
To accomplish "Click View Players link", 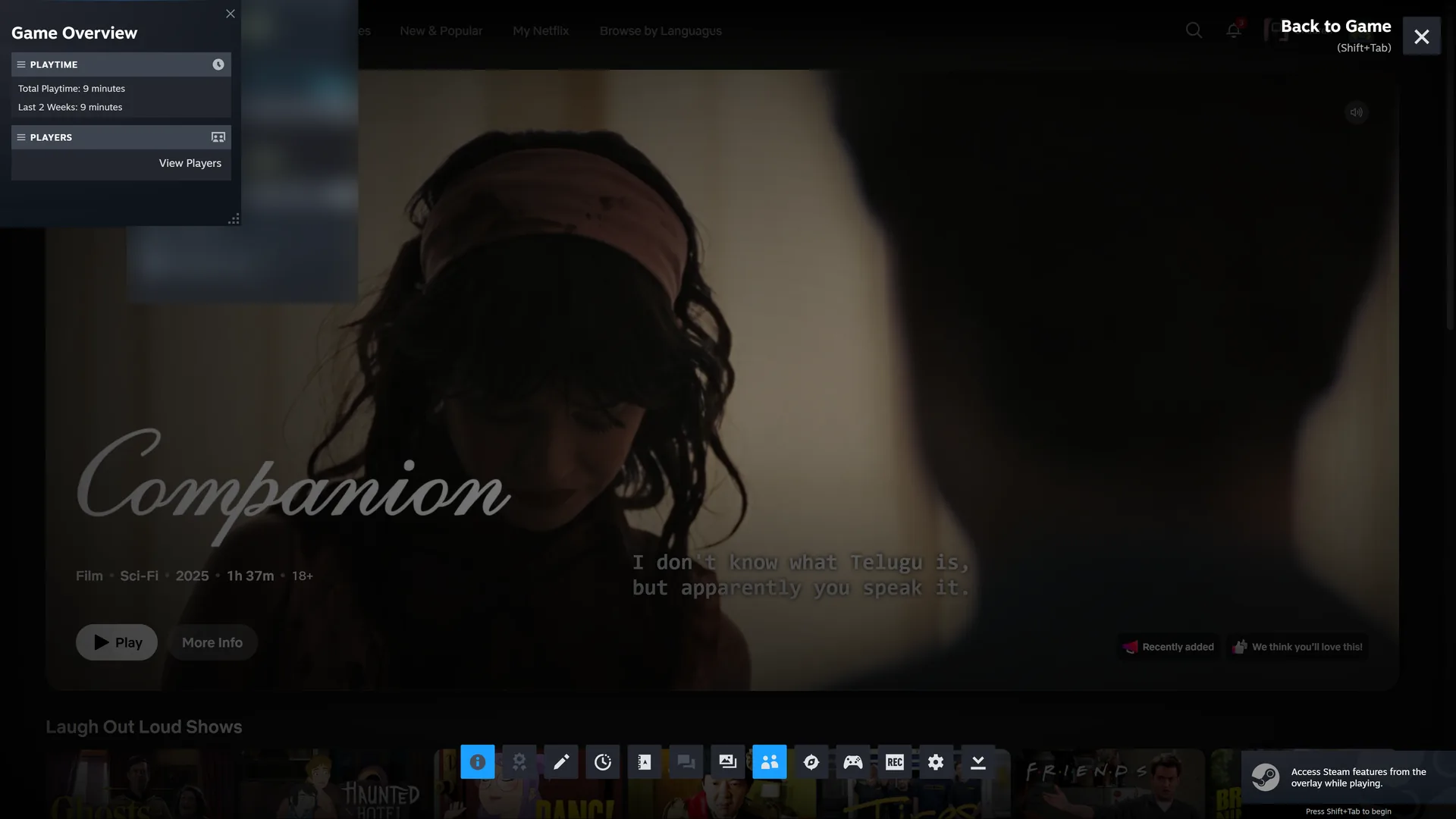I will (190, 163).
